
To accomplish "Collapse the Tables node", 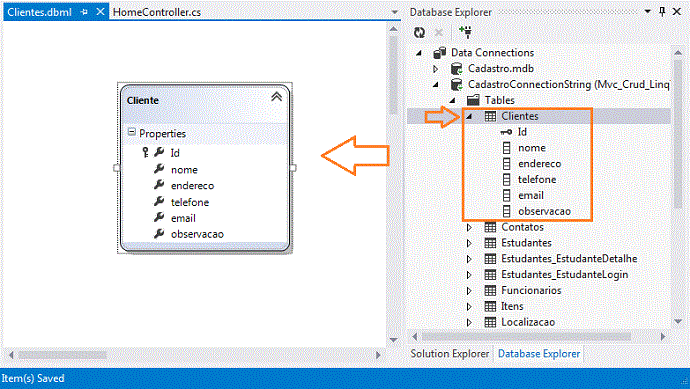I will pyautogui.click(x=452, y=101).
